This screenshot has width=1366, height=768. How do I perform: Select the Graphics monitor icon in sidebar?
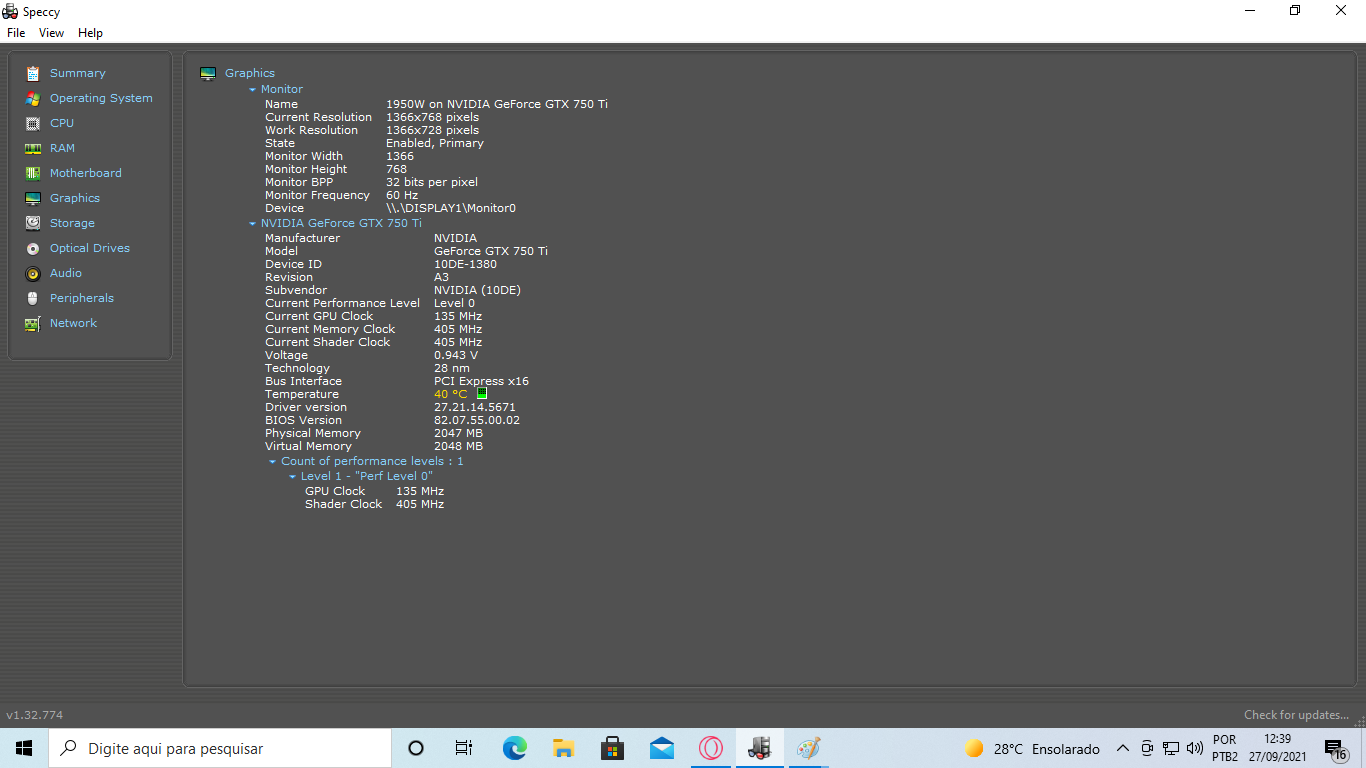pos(33,198)
